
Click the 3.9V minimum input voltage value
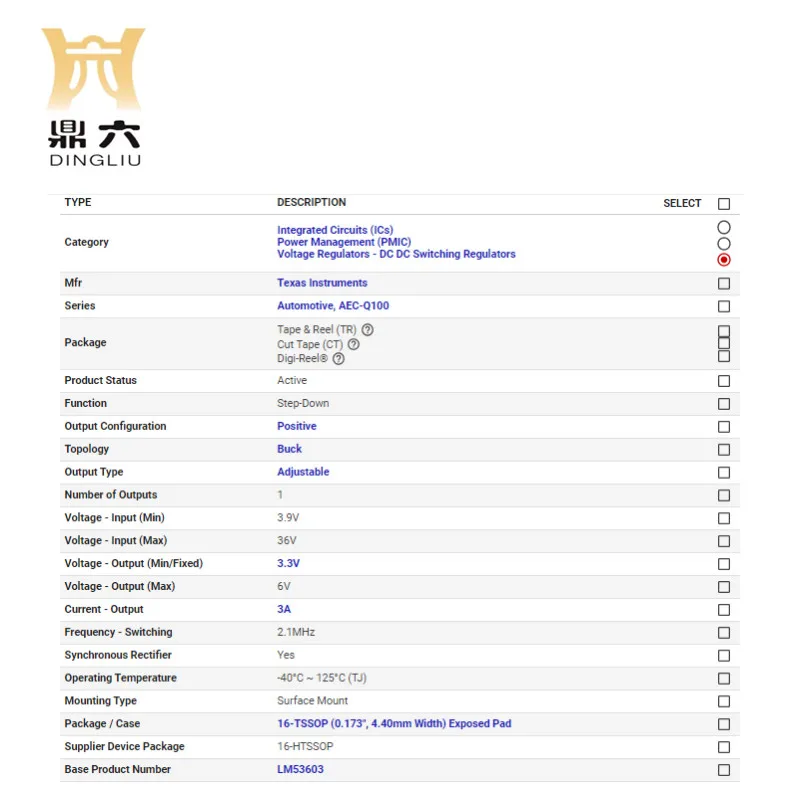[288, 517]
